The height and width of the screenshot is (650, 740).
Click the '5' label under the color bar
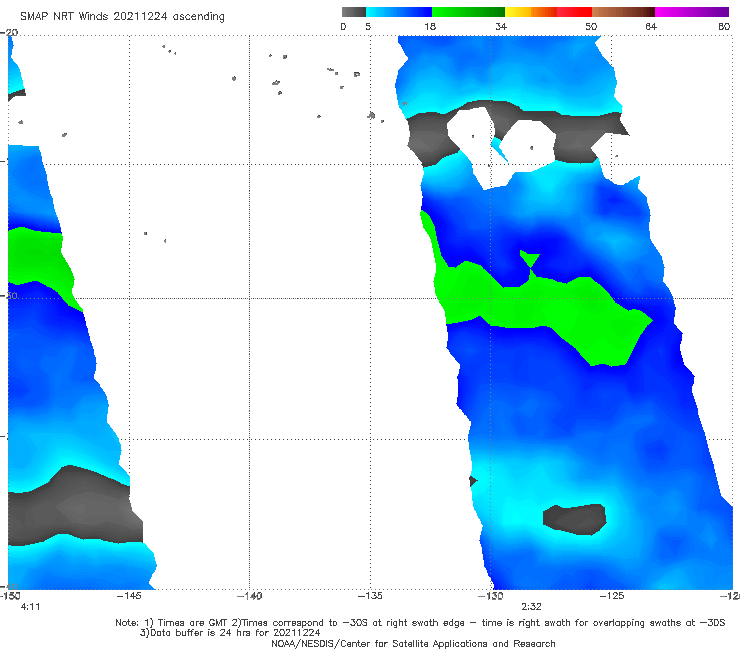tap(368, 26)
